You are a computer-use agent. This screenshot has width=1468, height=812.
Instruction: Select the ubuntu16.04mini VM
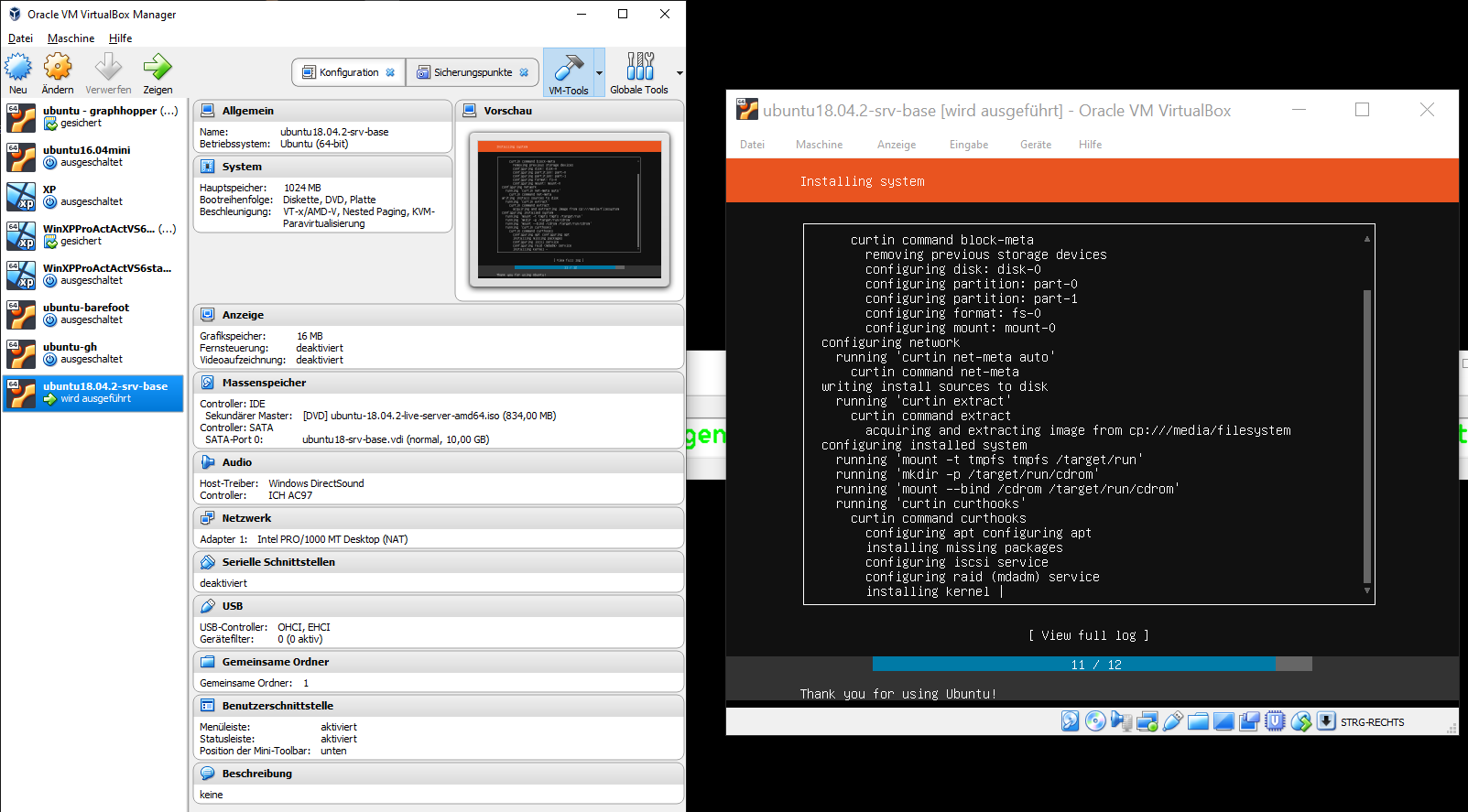93,157
